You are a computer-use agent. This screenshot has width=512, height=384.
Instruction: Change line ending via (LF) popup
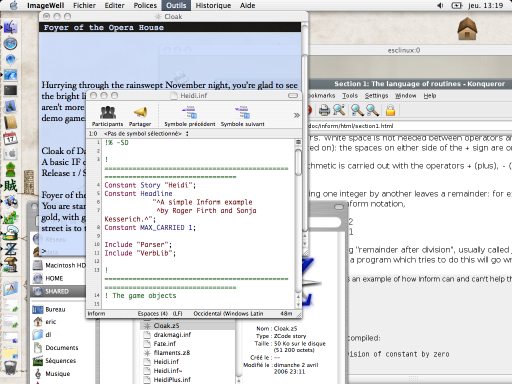tap(177, 314)
